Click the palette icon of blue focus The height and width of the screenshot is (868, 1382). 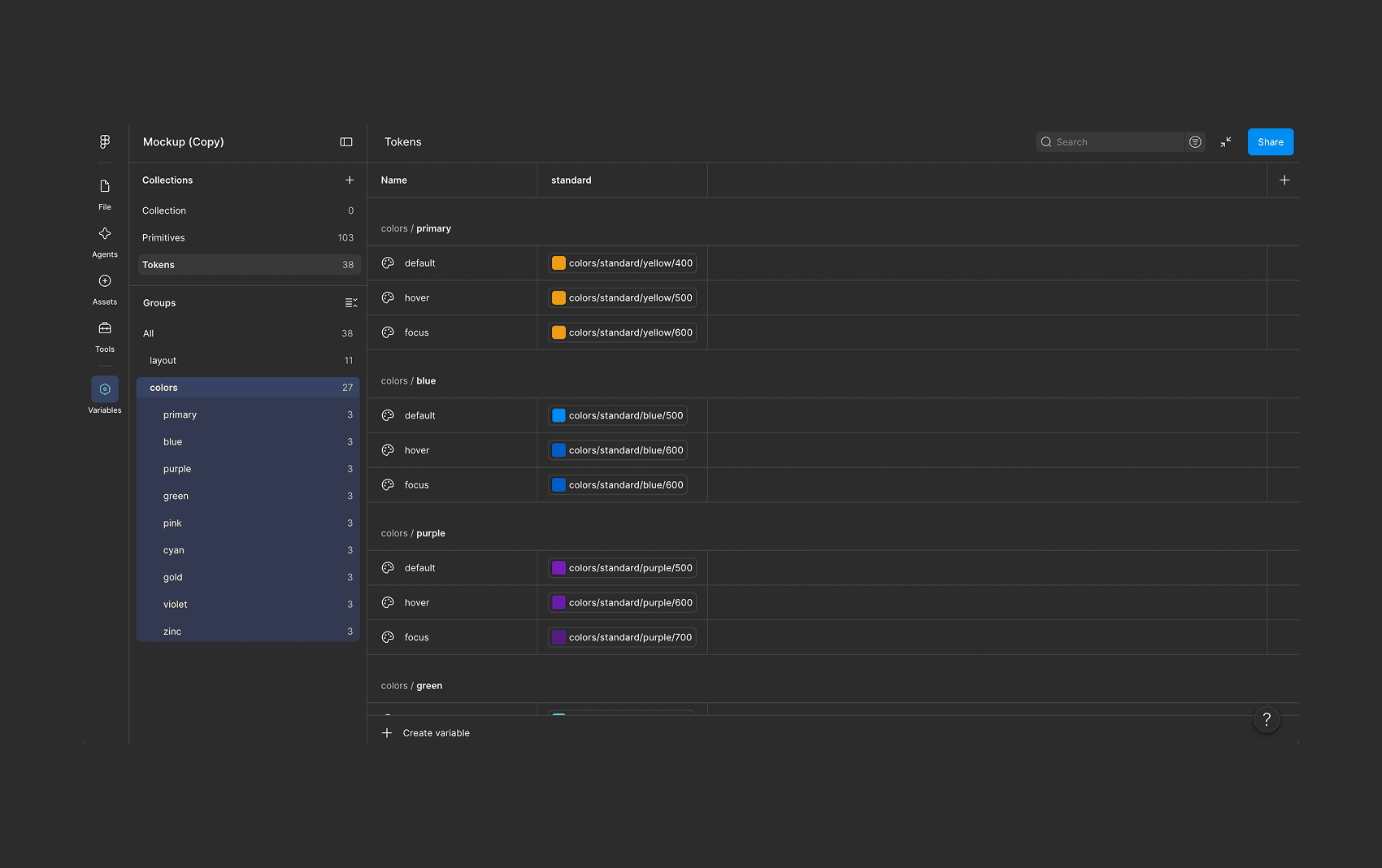pyautogui.click(x=388, y=484)
